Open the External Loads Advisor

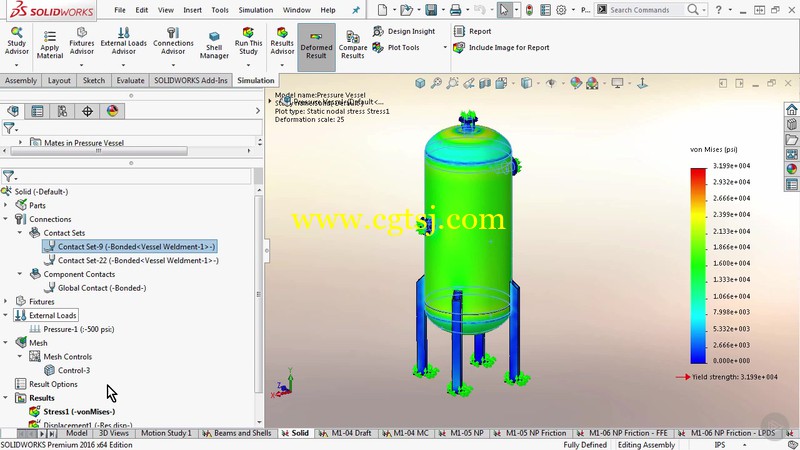[x=123, y=41]
